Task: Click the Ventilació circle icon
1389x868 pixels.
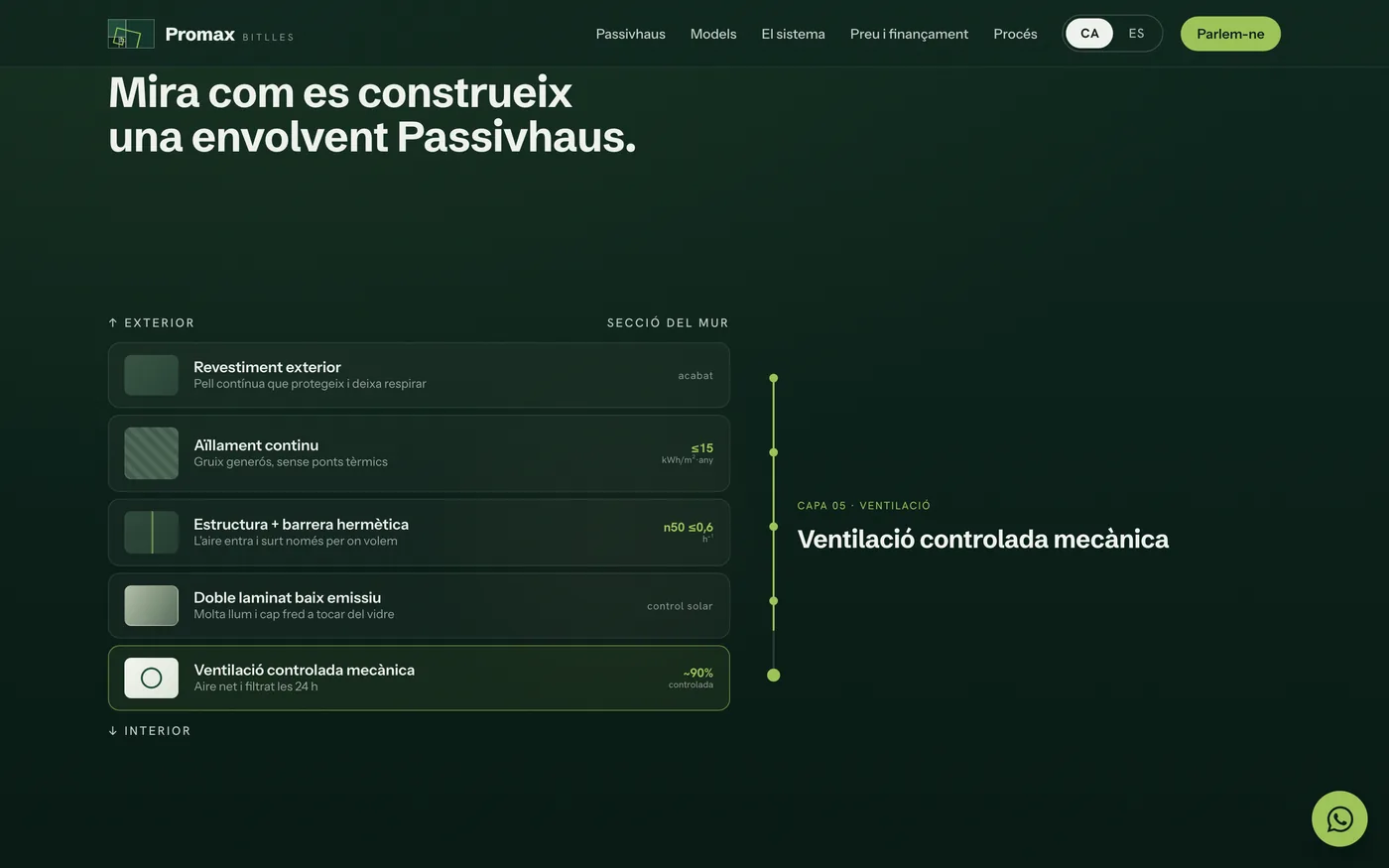Action: [x=152, y=679]
